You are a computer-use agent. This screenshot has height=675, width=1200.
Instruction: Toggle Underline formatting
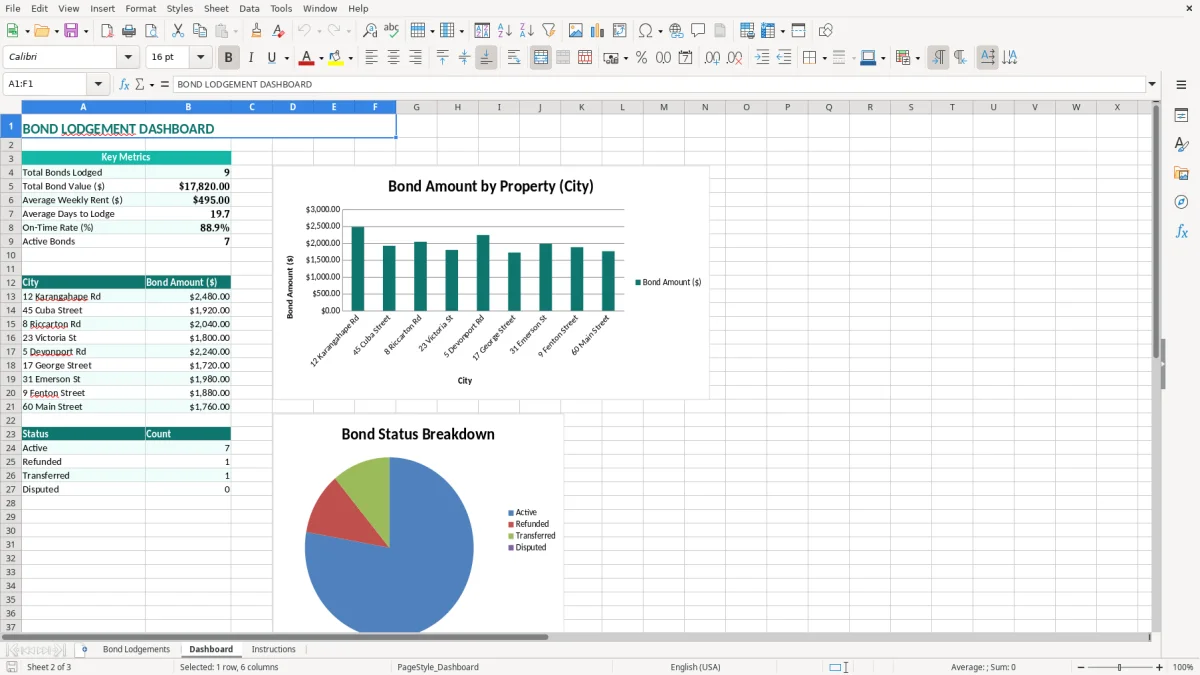(x=271, y=58)
